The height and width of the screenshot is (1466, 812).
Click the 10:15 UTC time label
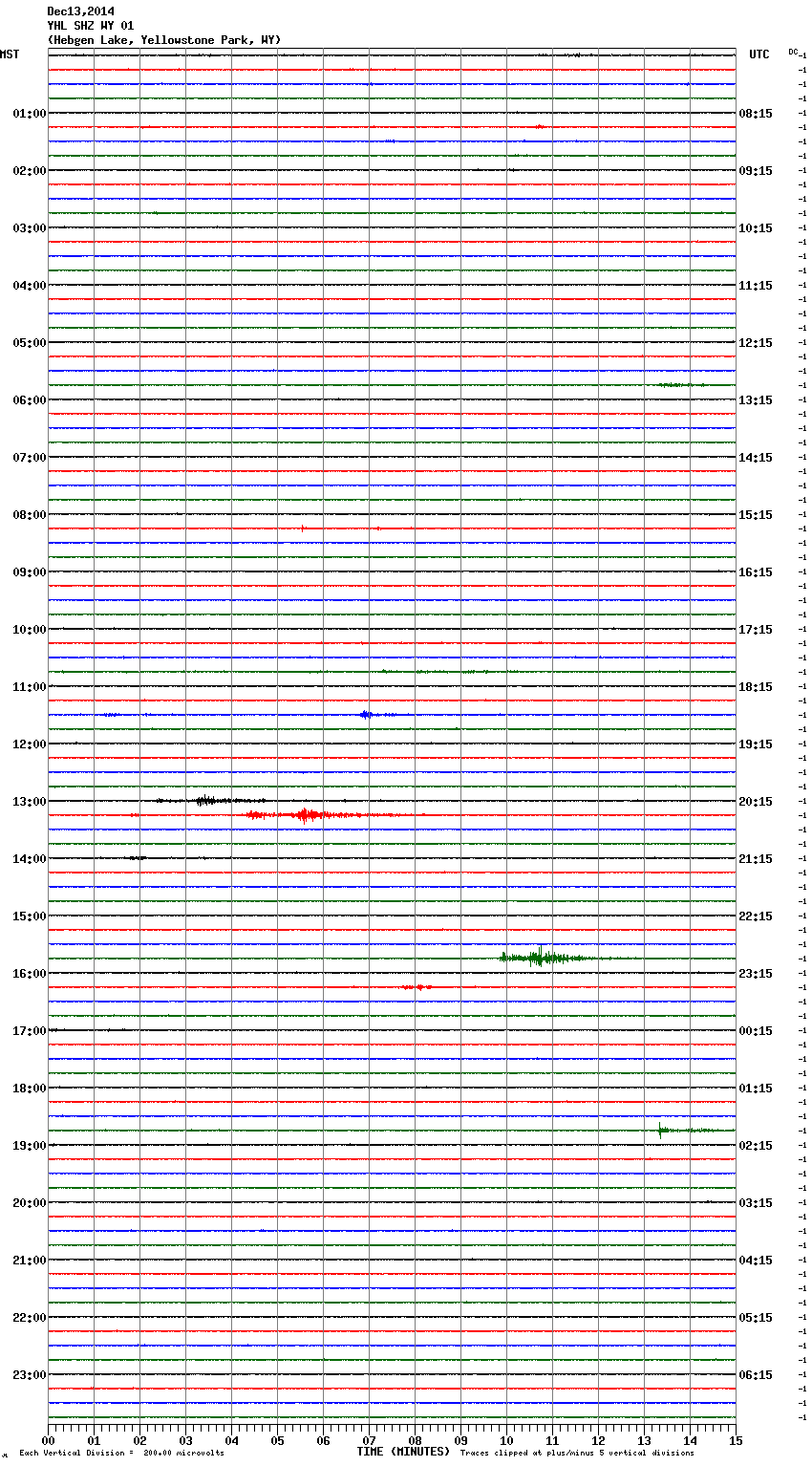click(756, 228)
